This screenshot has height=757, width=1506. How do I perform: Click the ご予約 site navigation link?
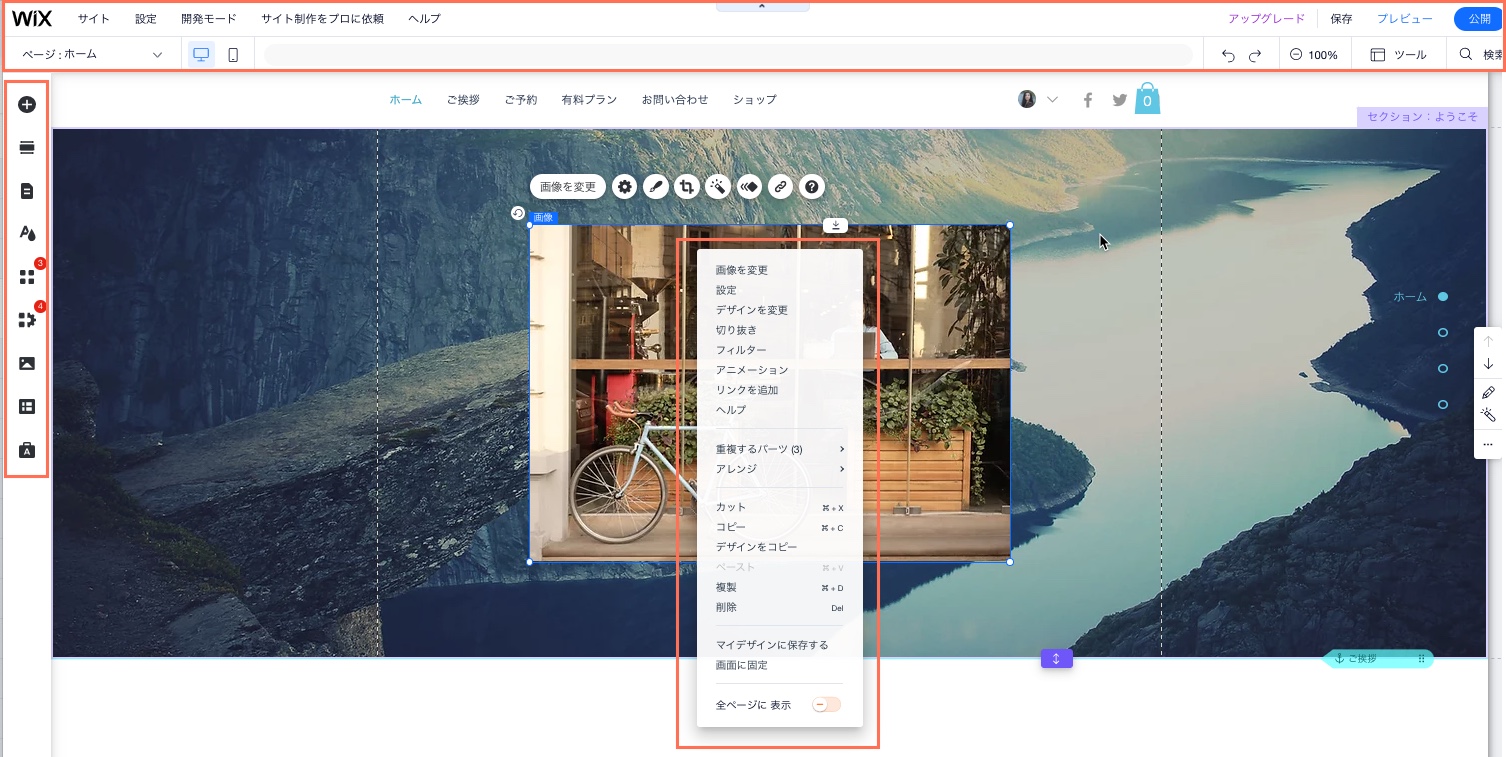[x=521, y=100]
